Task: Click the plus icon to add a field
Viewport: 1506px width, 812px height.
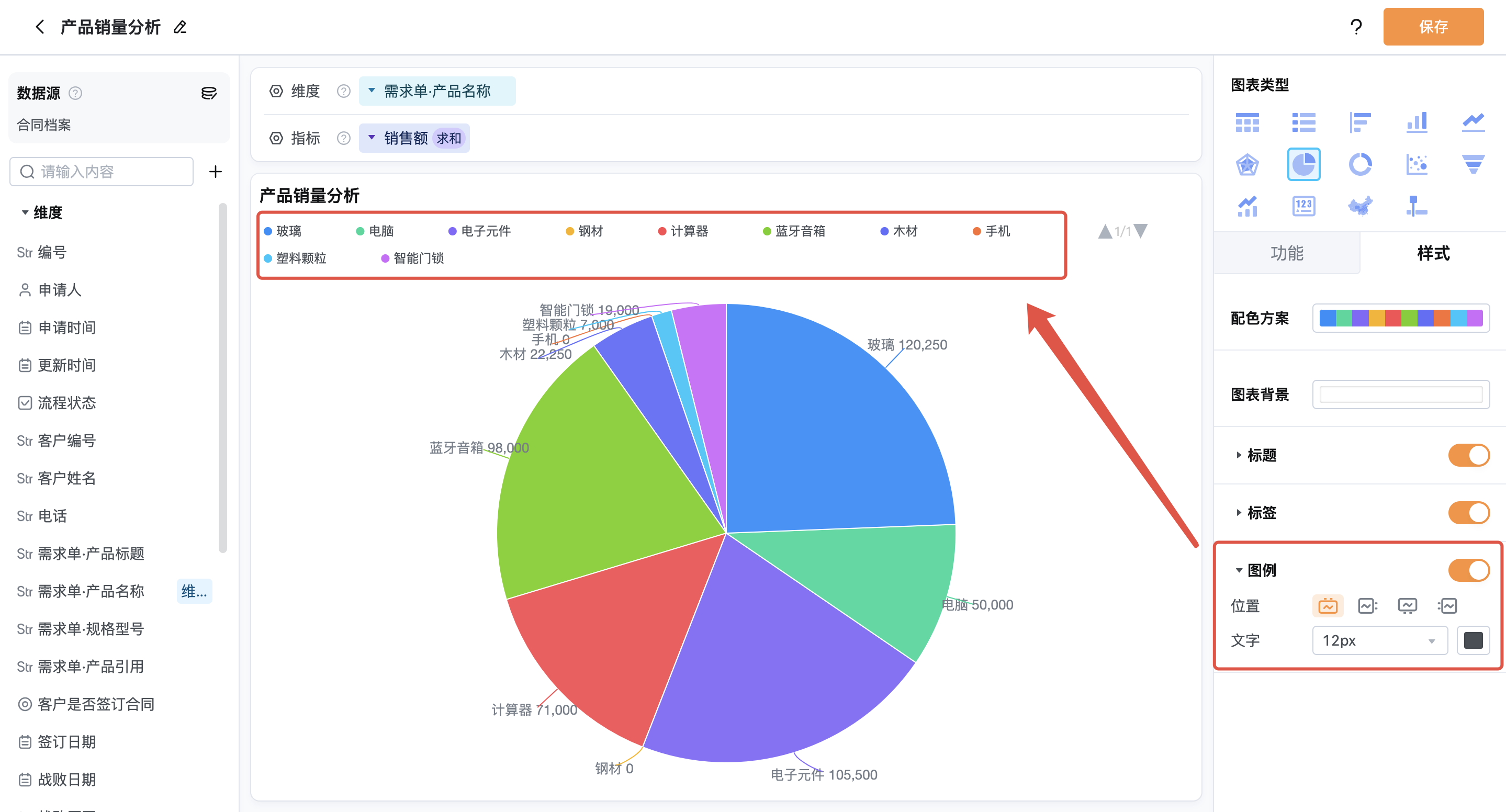Action: (215, 172)
